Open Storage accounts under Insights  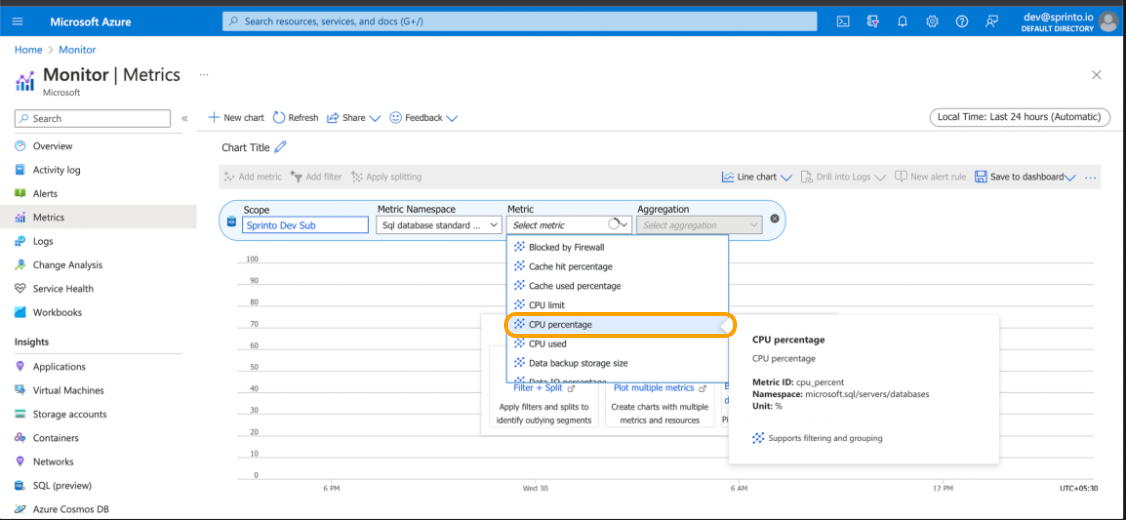coord(70,414)
